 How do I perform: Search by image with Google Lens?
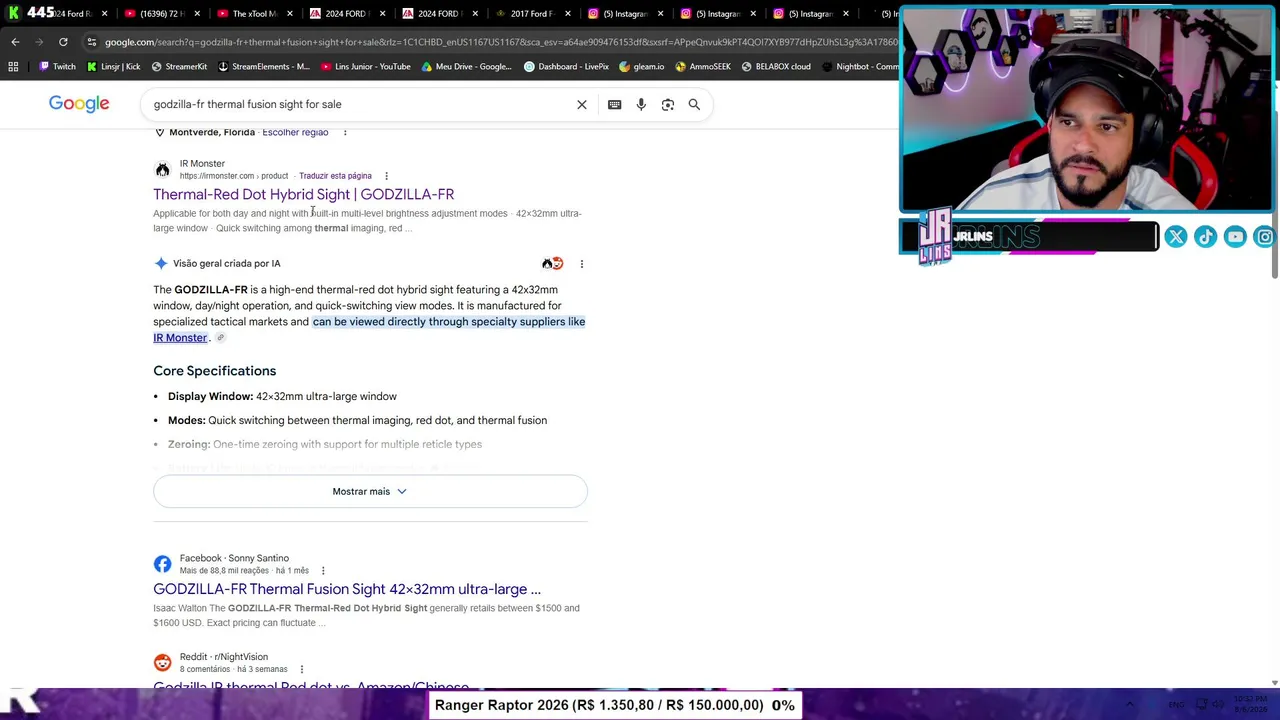668,104
